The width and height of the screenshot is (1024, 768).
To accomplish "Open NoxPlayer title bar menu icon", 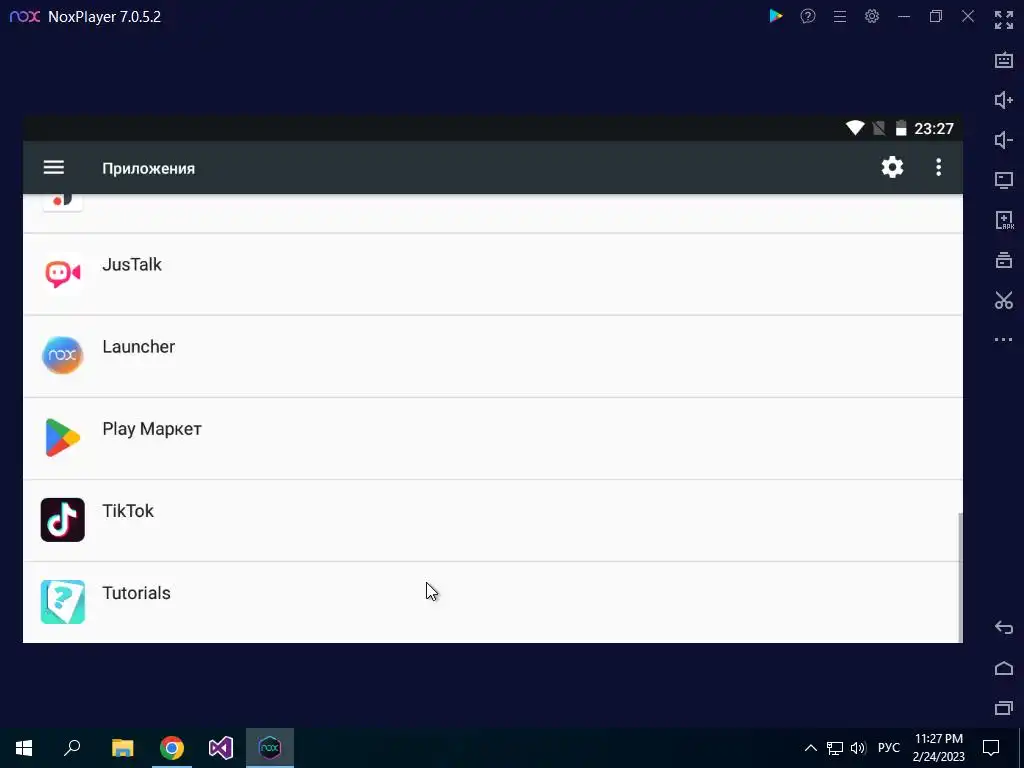I will [x=840, y=16].
